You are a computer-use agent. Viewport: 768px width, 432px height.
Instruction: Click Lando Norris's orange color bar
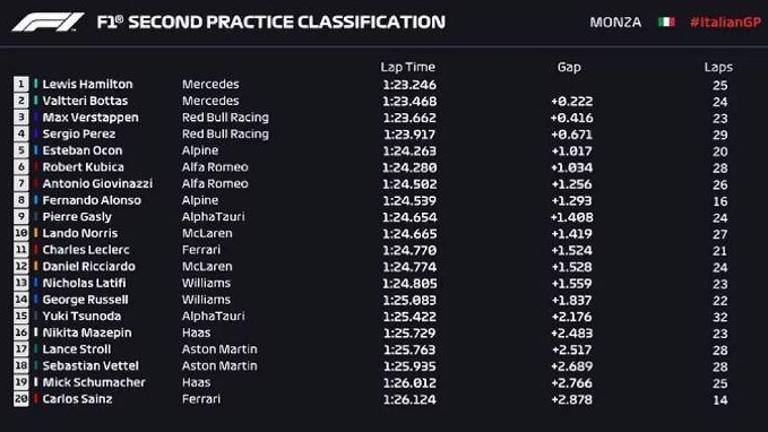36,233
